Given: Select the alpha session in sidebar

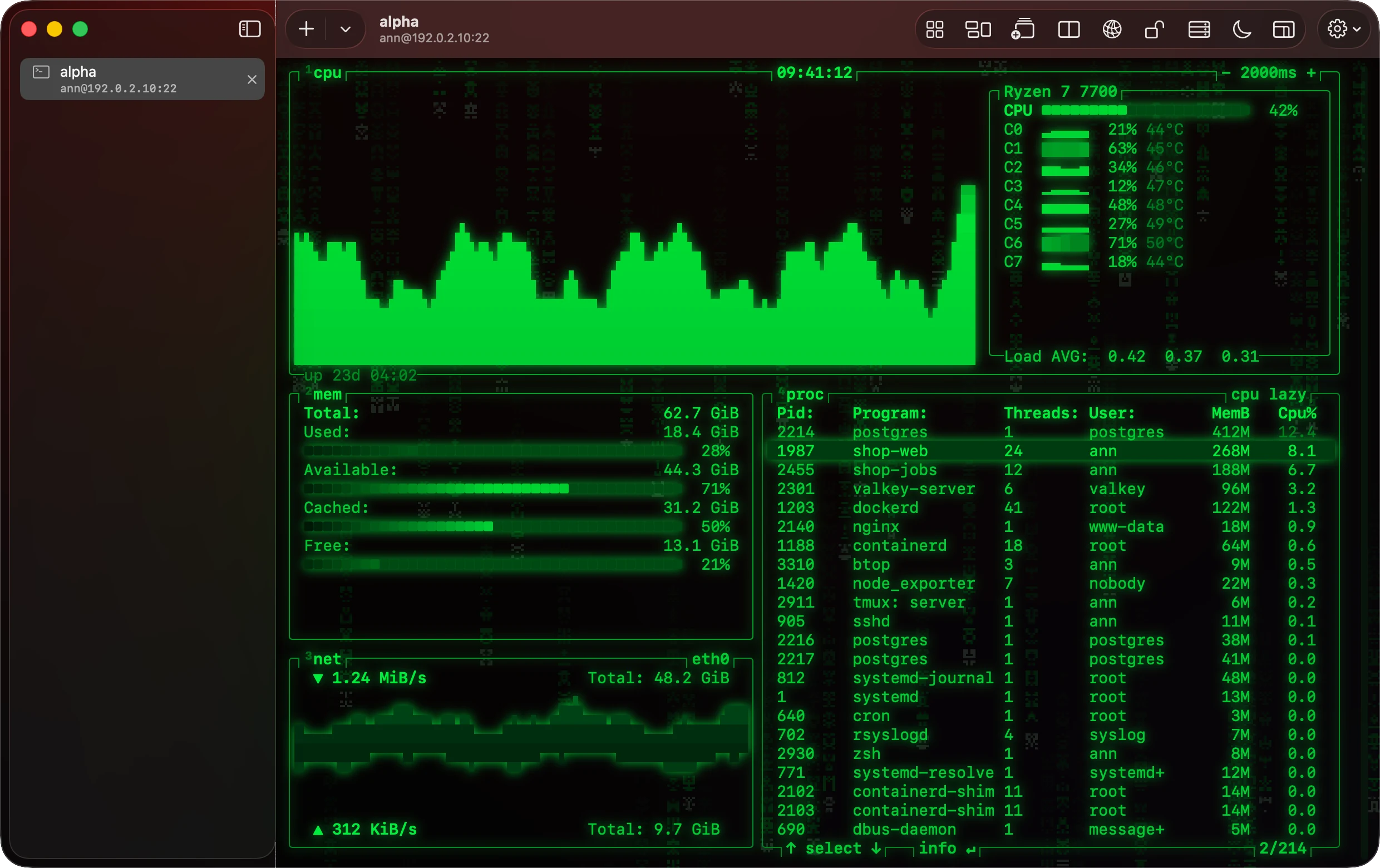Looking at the screenshot, I should coord(142,79).
